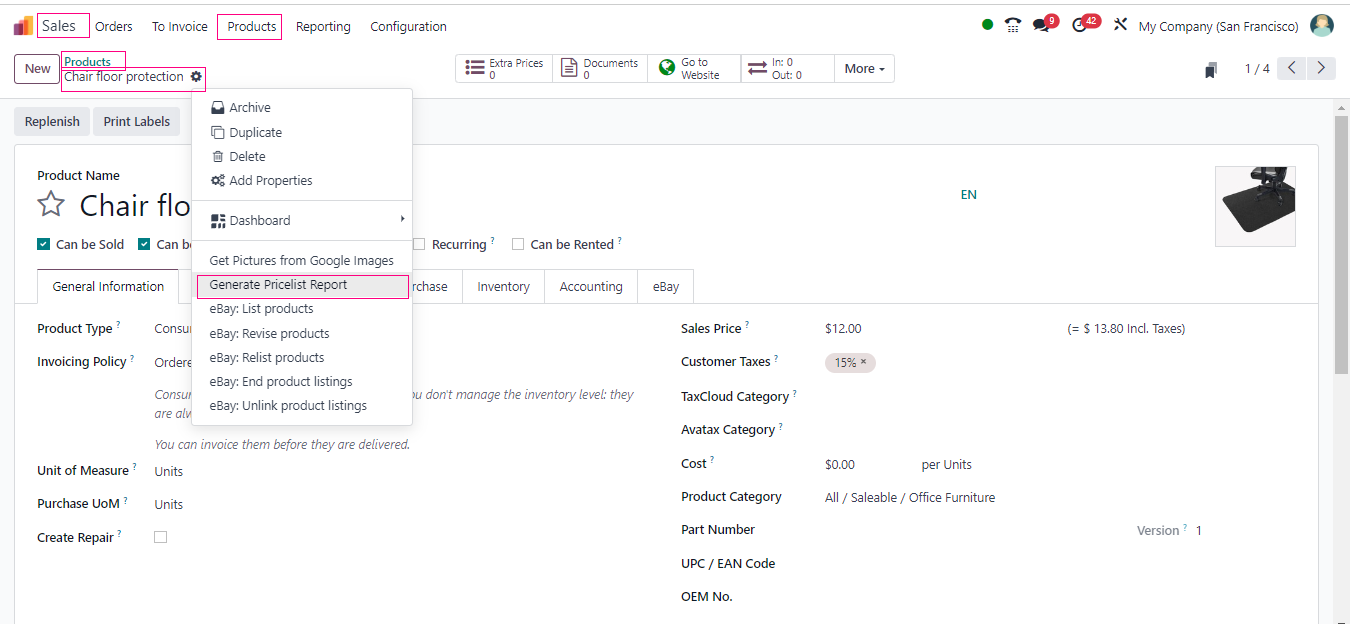Enable the Recurring checkbox
The height and width of the screenshot is (624, 1350).
pyautogui.click(x=420, y=244)
